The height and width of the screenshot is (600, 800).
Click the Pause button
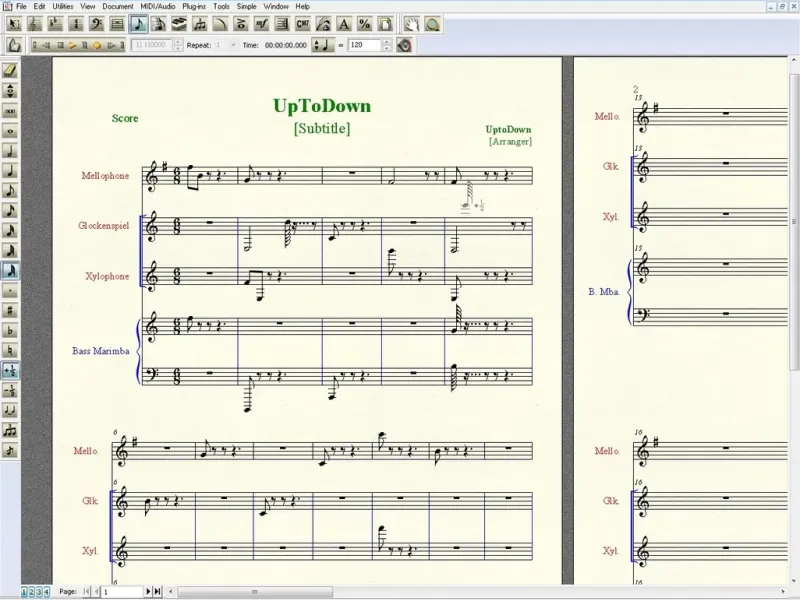pyautogui.click(x=85, y=45)
